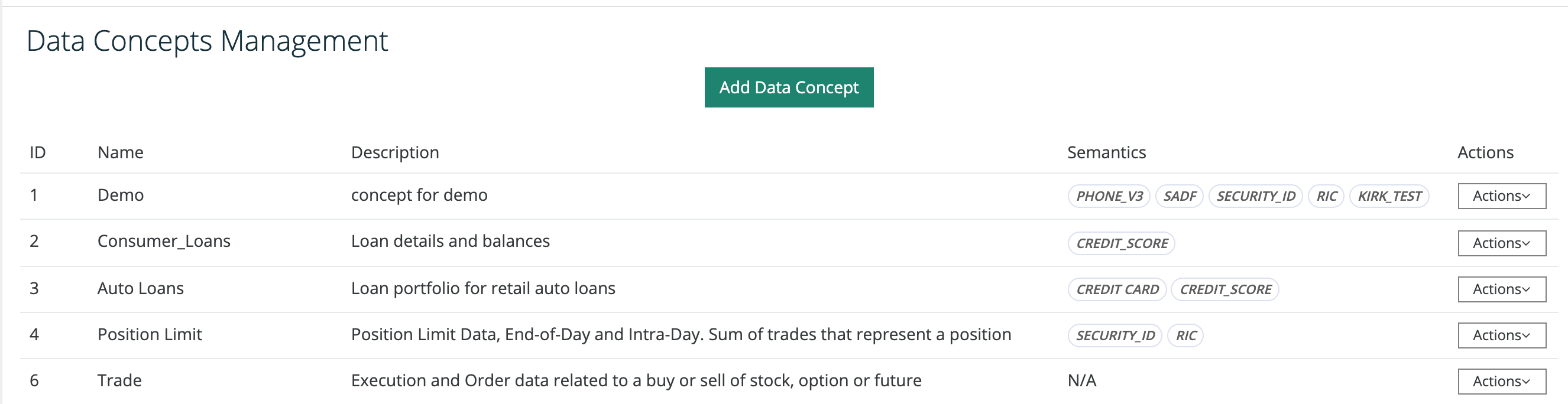1568x404 pixels.
Task: Click CREDIT_SCORE tag in Consumer_Loans row
Action: [x=1121, y=243]
